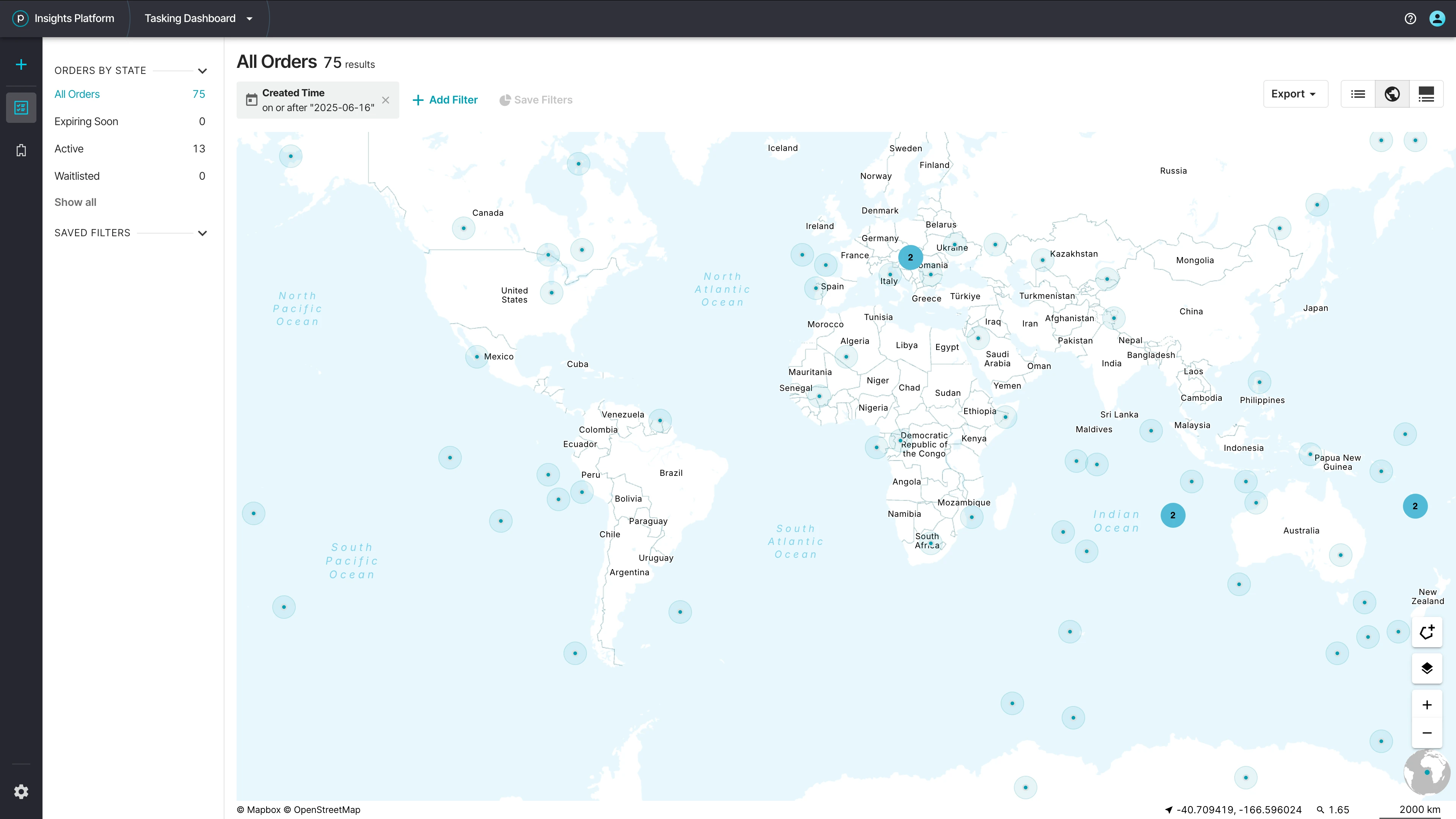Zoom in on the map
The image size is (1456, 819).
click(x=1426, y=705)
